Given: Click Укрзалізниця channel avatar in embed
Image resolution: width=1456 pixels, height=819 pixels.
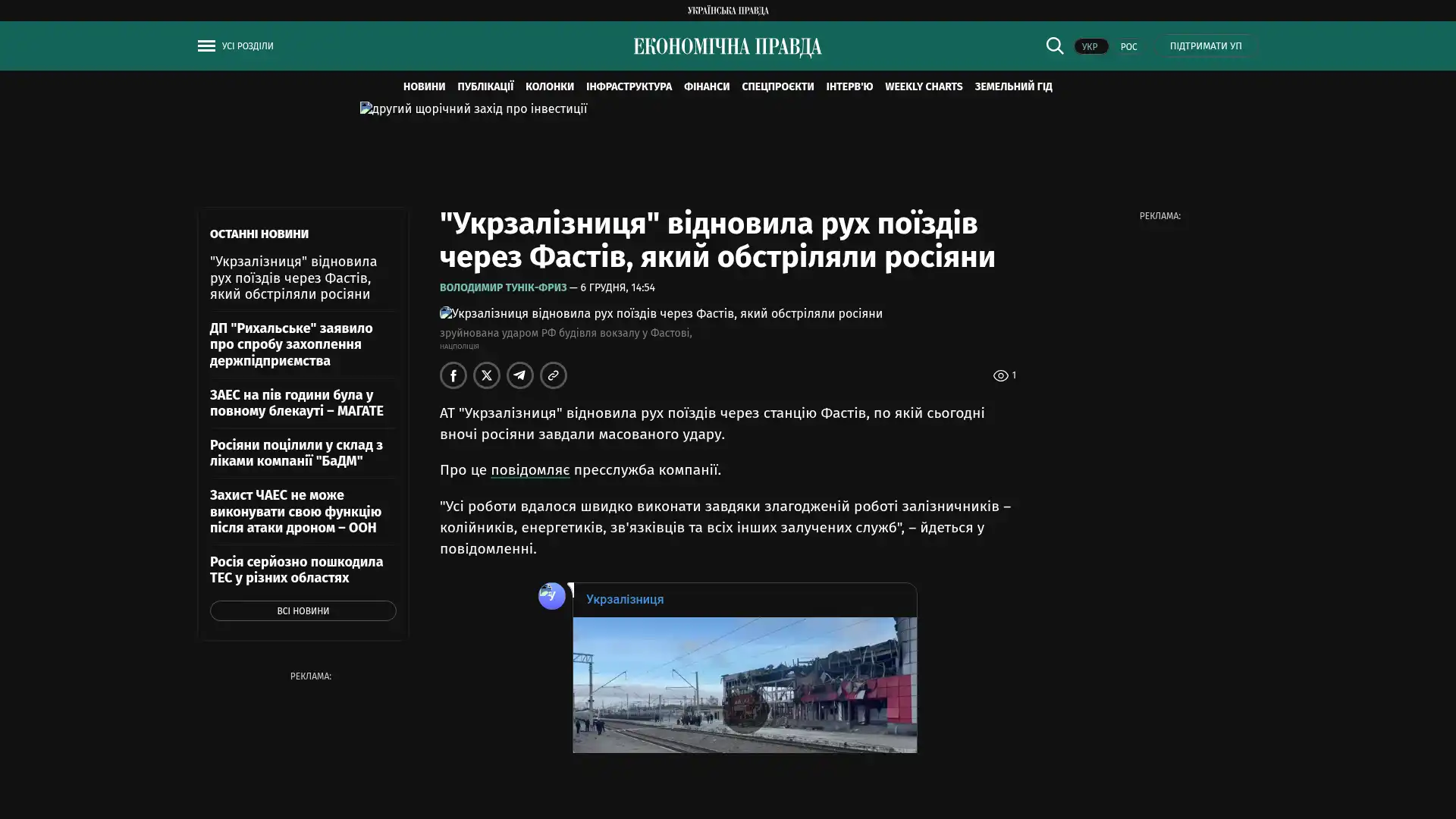Looking at the screenshot, I should tap(551, 595).
